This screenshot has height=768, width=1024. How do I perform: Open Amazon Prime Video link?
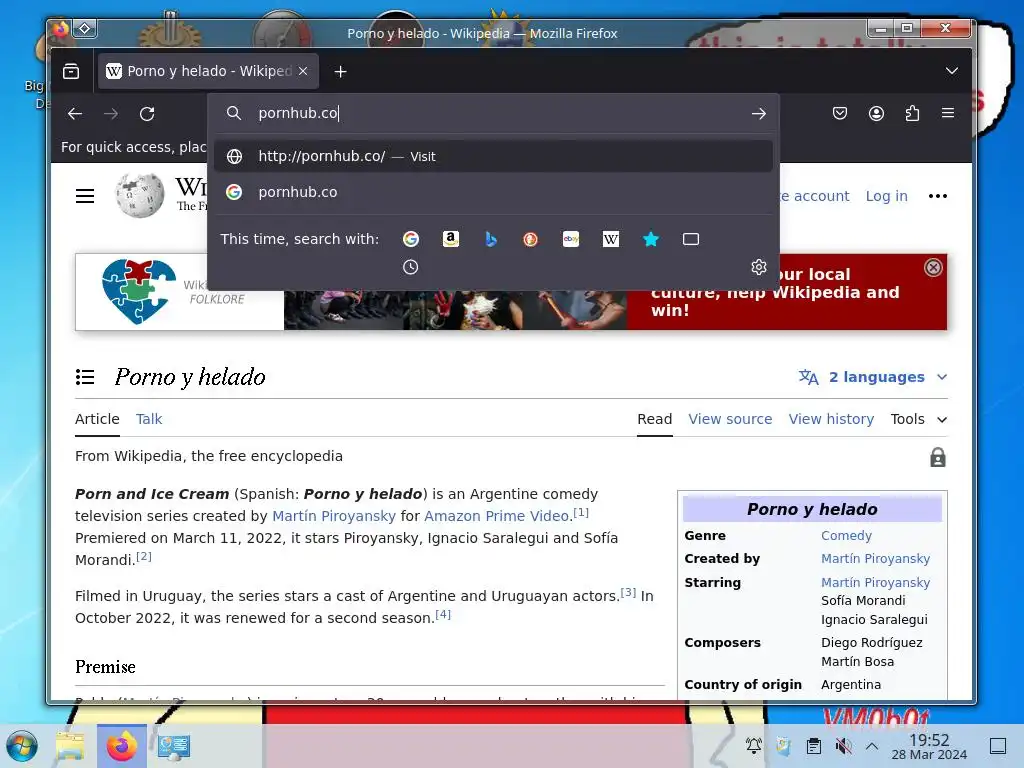[496, 516]
